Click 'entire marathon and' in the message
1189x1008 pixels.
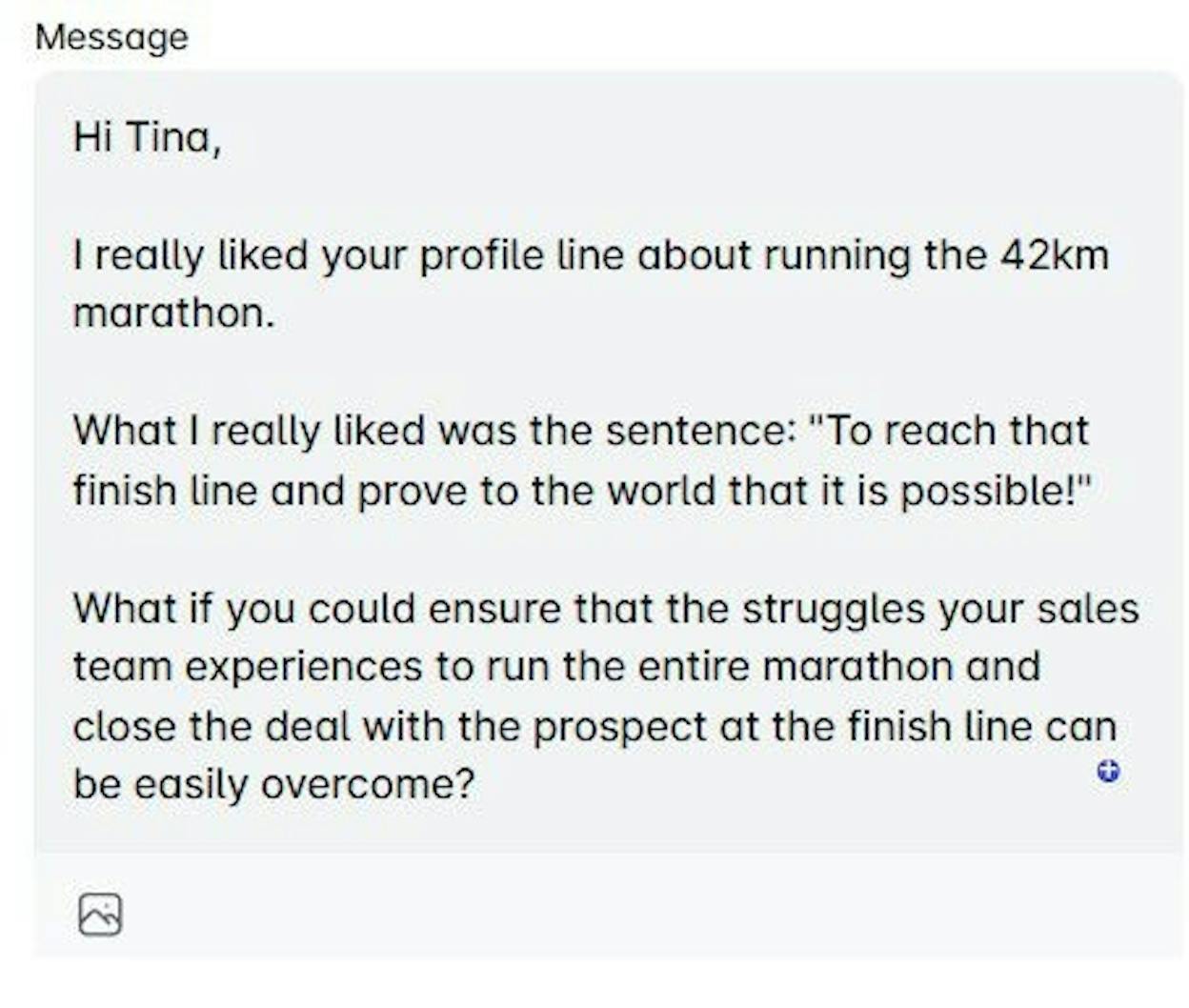pos(838,667)
